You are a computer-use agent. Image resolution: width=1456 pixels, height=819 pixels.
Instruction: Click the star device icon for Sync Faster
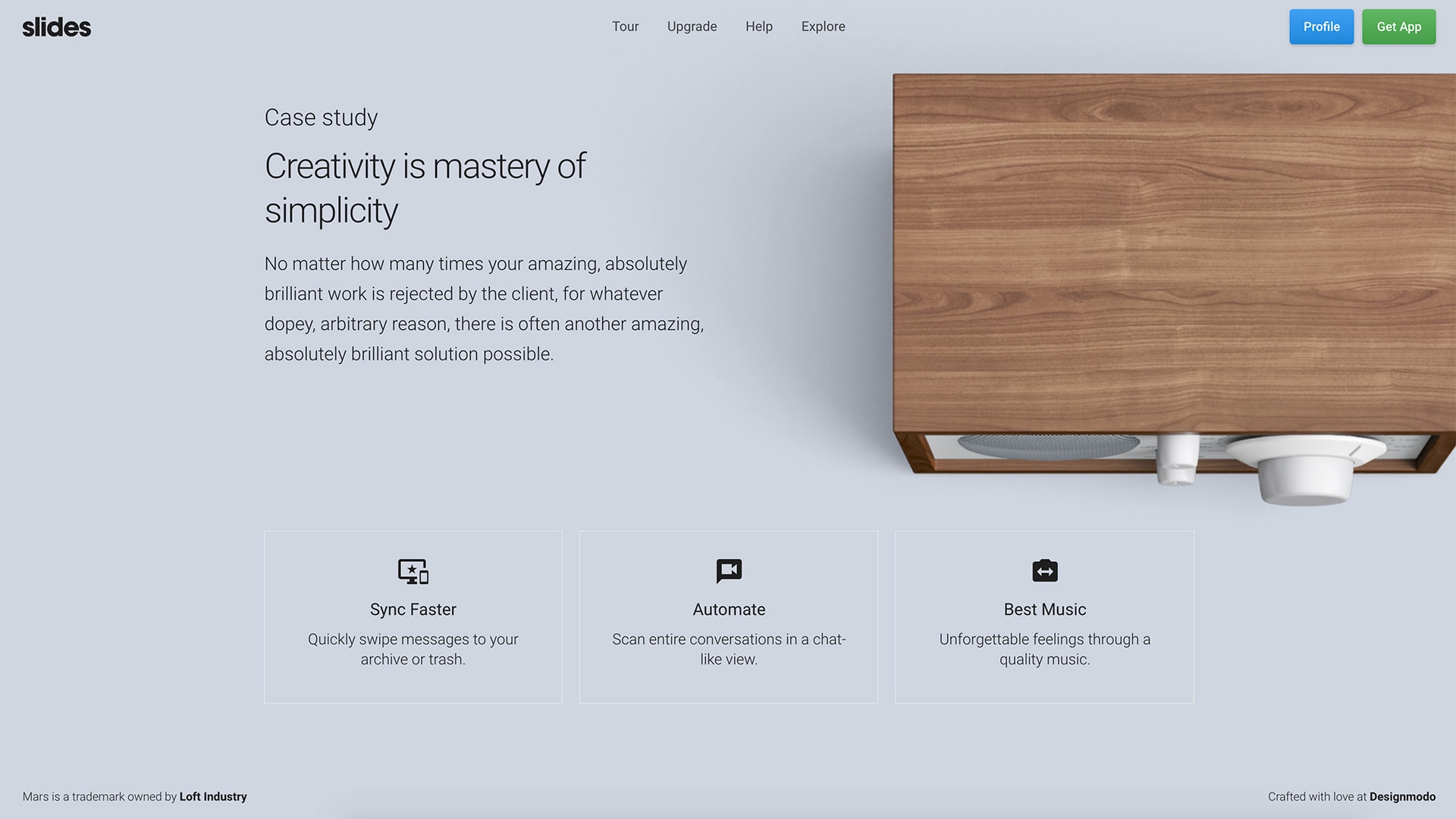point(413,571)
